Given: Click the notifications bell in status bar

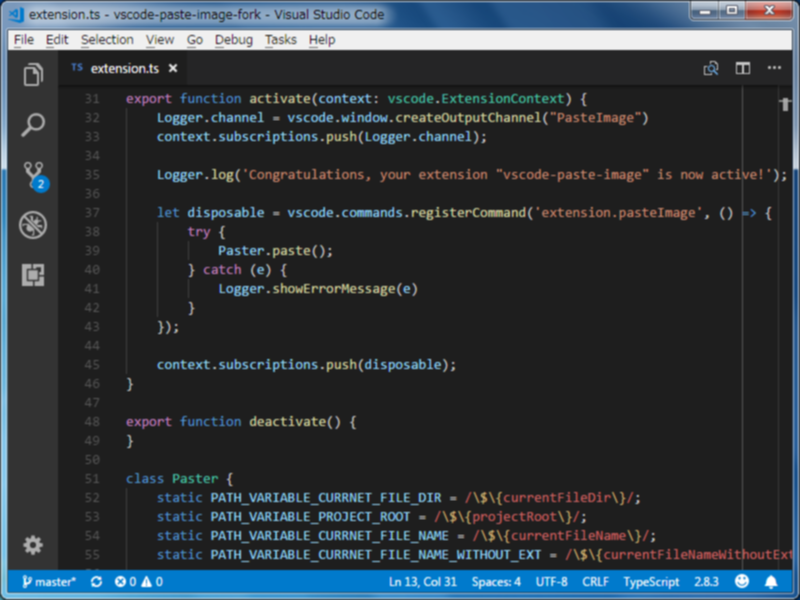Looking at the screenshot, I should point(771,582).
